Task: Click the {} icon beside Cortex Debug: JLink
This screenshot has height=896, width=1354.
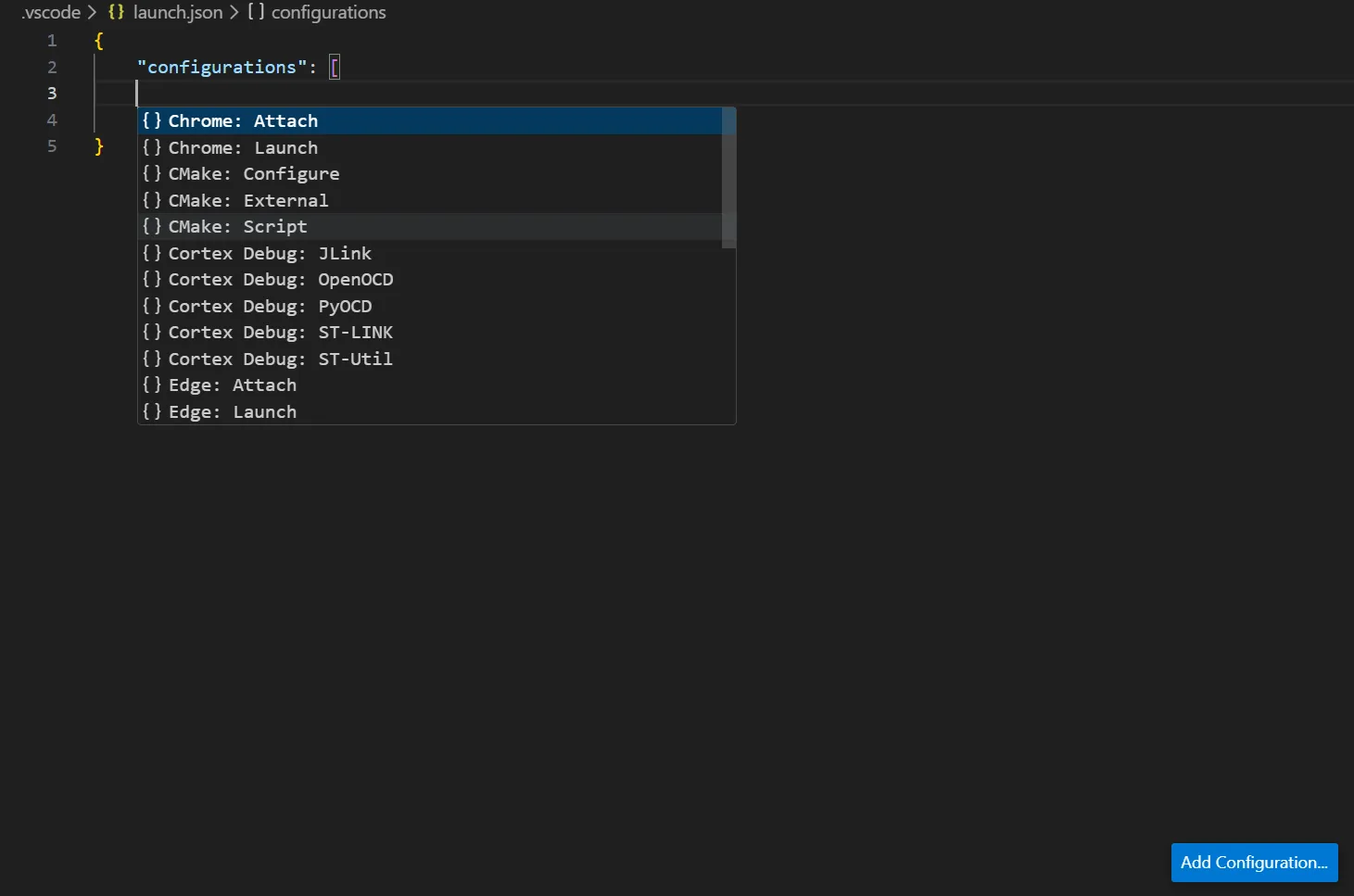Action: 152,253
